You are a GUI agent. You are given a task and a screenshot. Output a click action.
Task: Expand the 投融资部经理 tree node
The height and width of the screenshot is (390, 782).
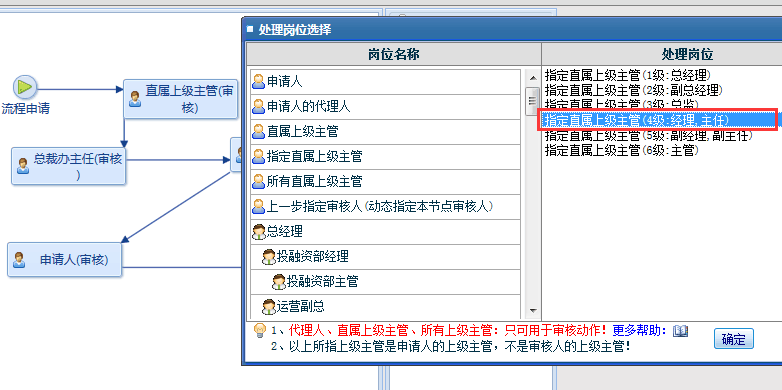tap(269, 257)
